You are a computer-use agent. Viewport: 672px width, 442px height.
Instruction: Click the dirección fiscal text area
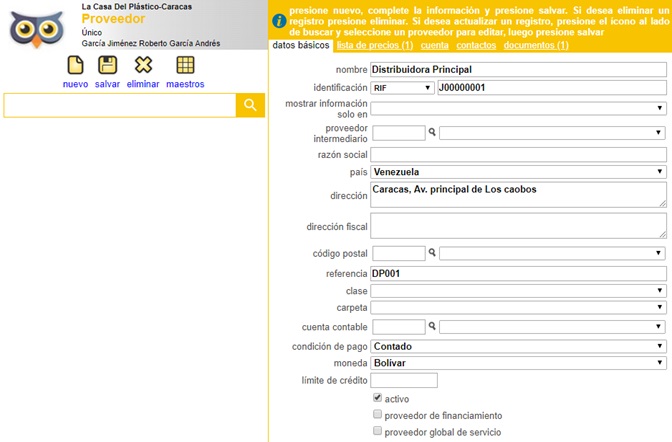point(518,226)
